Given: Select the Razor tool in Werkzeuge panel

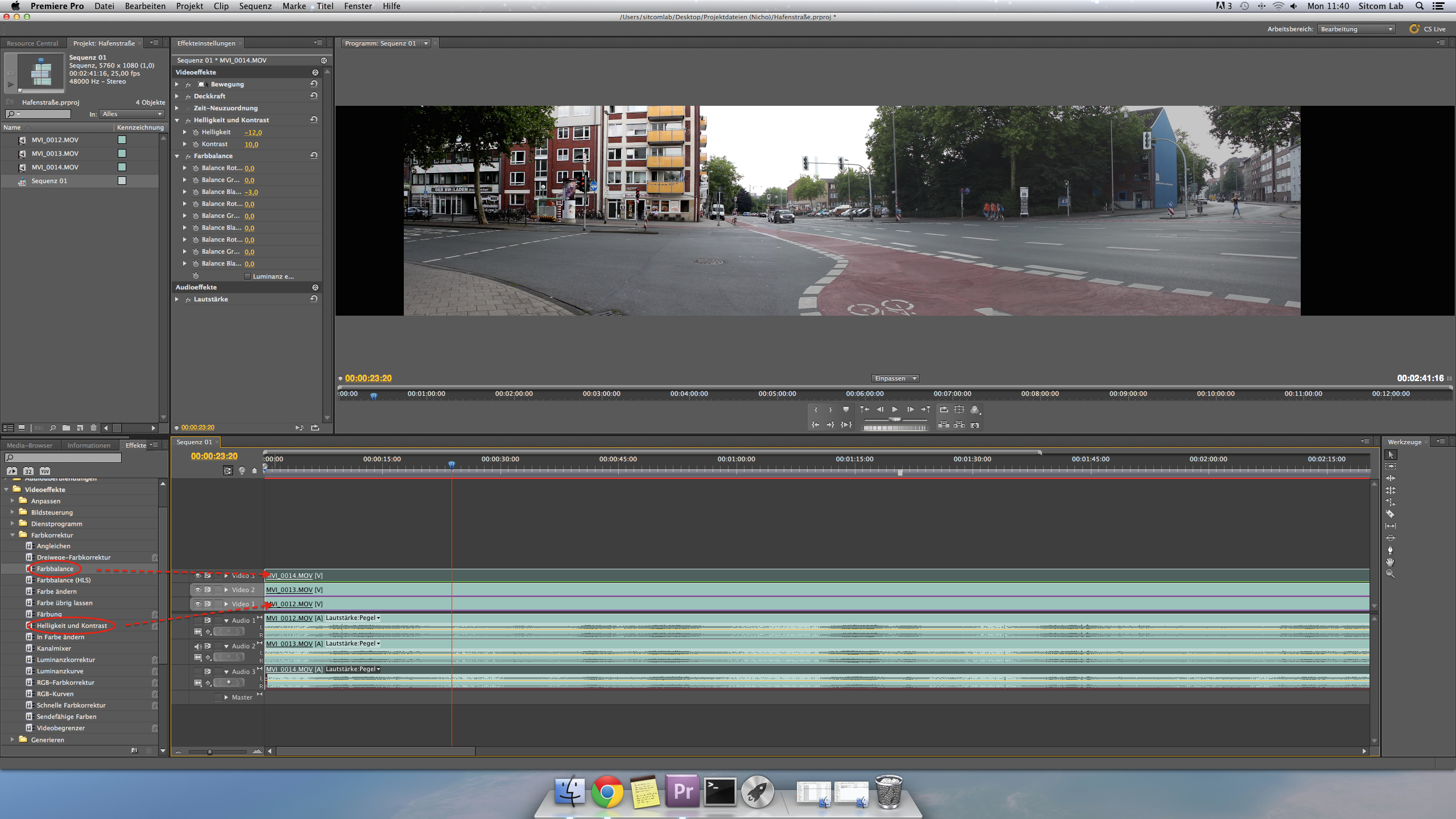Looking at the screenshot, I should 1390,514.
